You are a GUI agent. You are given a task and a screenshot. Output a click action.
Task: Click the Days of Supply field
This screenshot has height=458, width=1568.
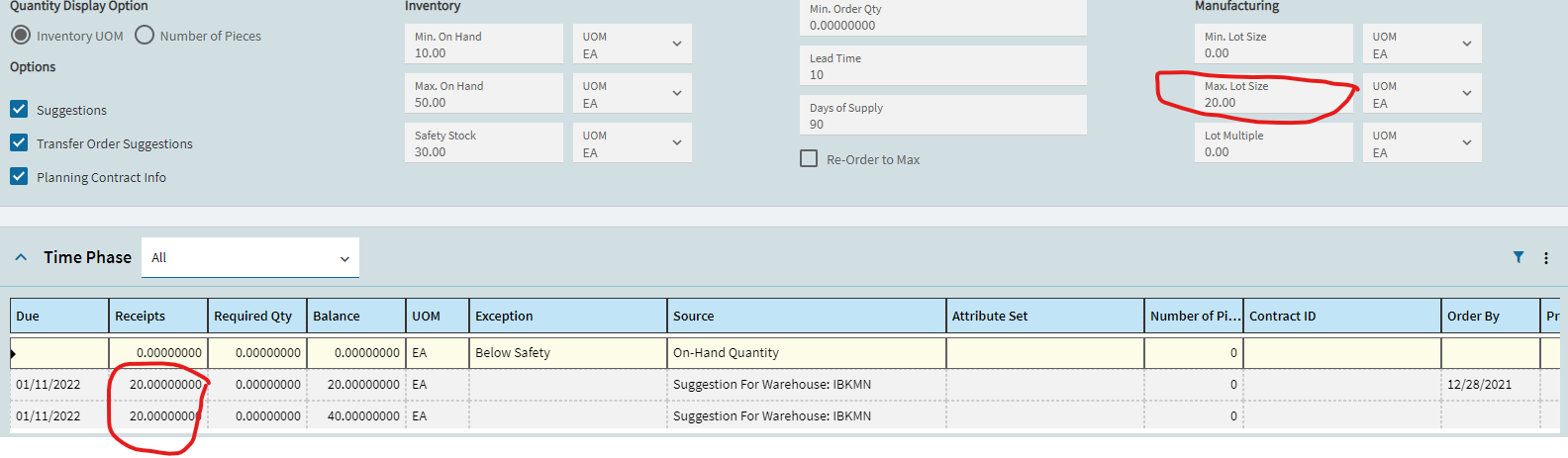click(943, 115)
